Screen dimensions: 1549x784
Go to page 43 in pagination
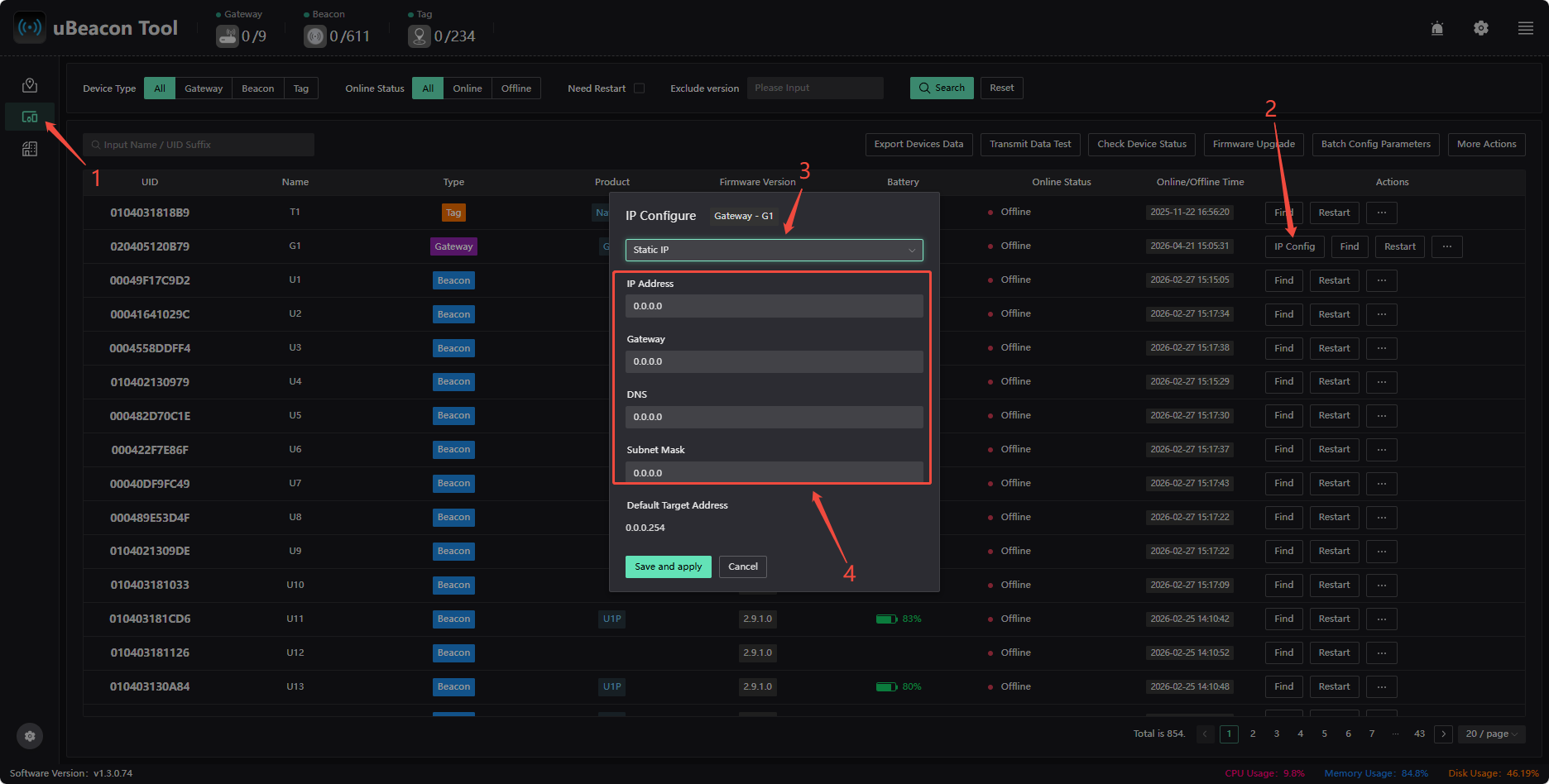[1420, 734]
